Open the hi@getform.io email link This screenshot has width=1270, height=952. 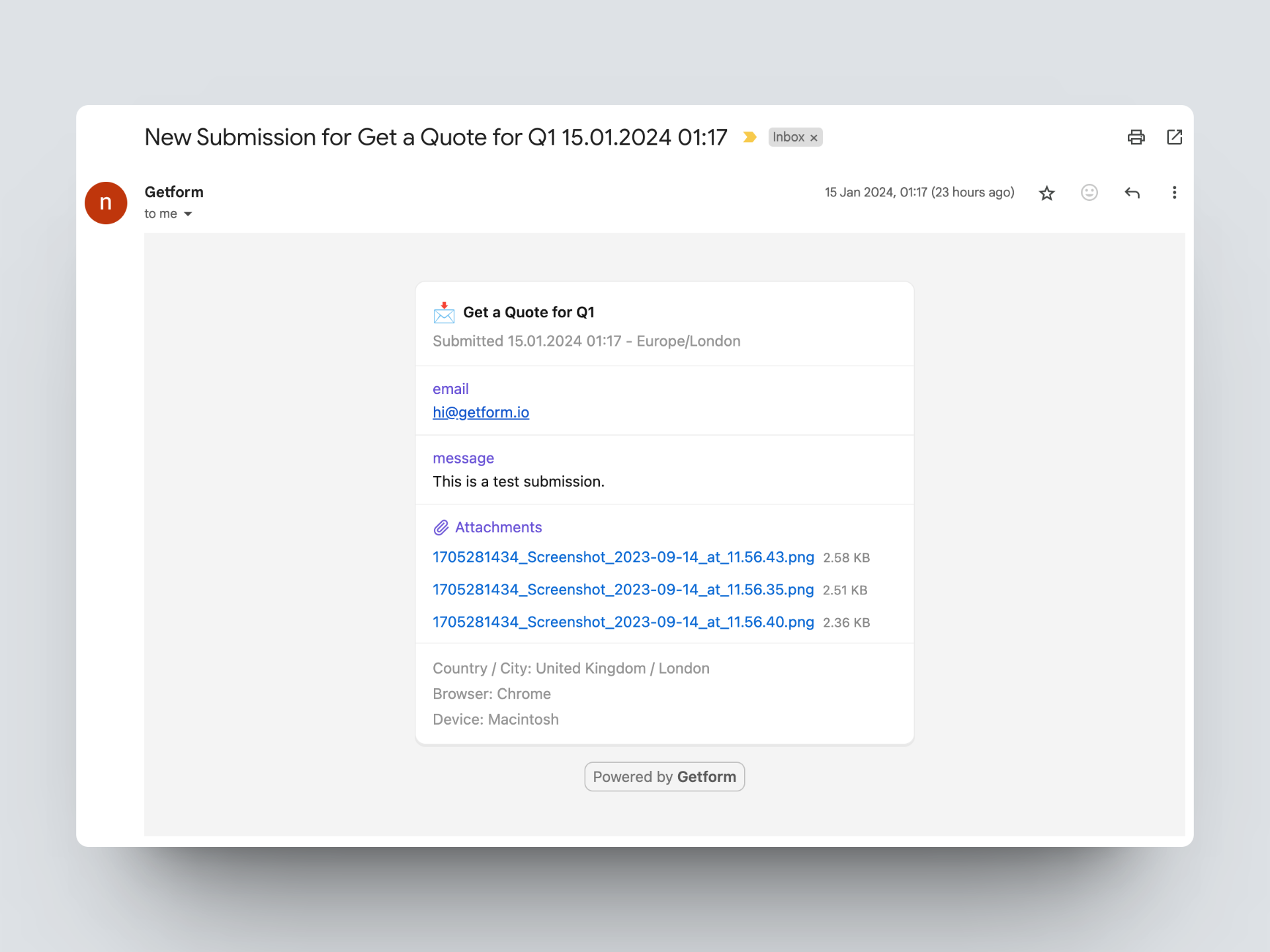point(481,413)
